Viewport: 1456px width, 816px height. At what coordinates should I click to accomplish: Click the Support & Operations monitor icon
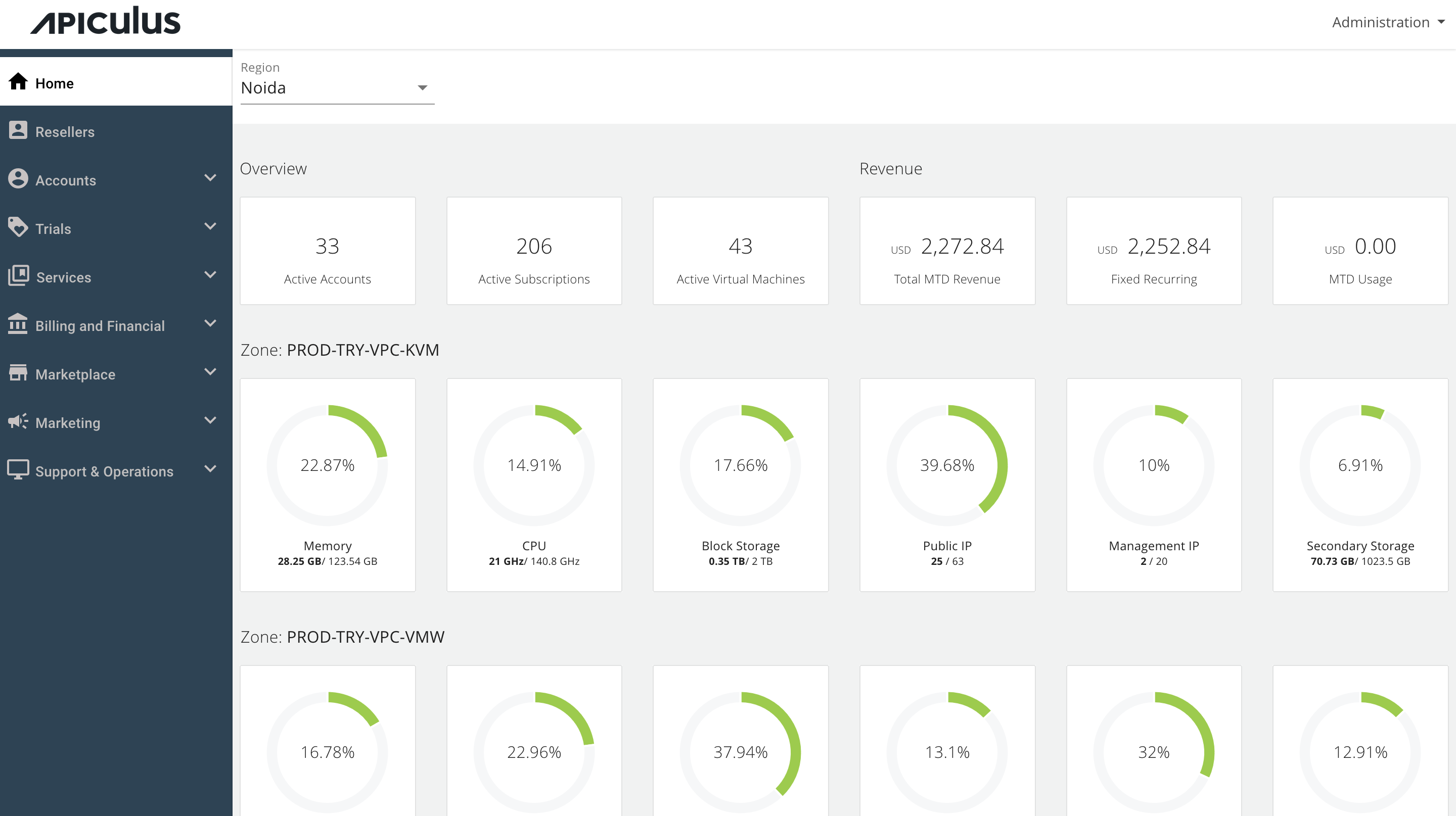18,470
